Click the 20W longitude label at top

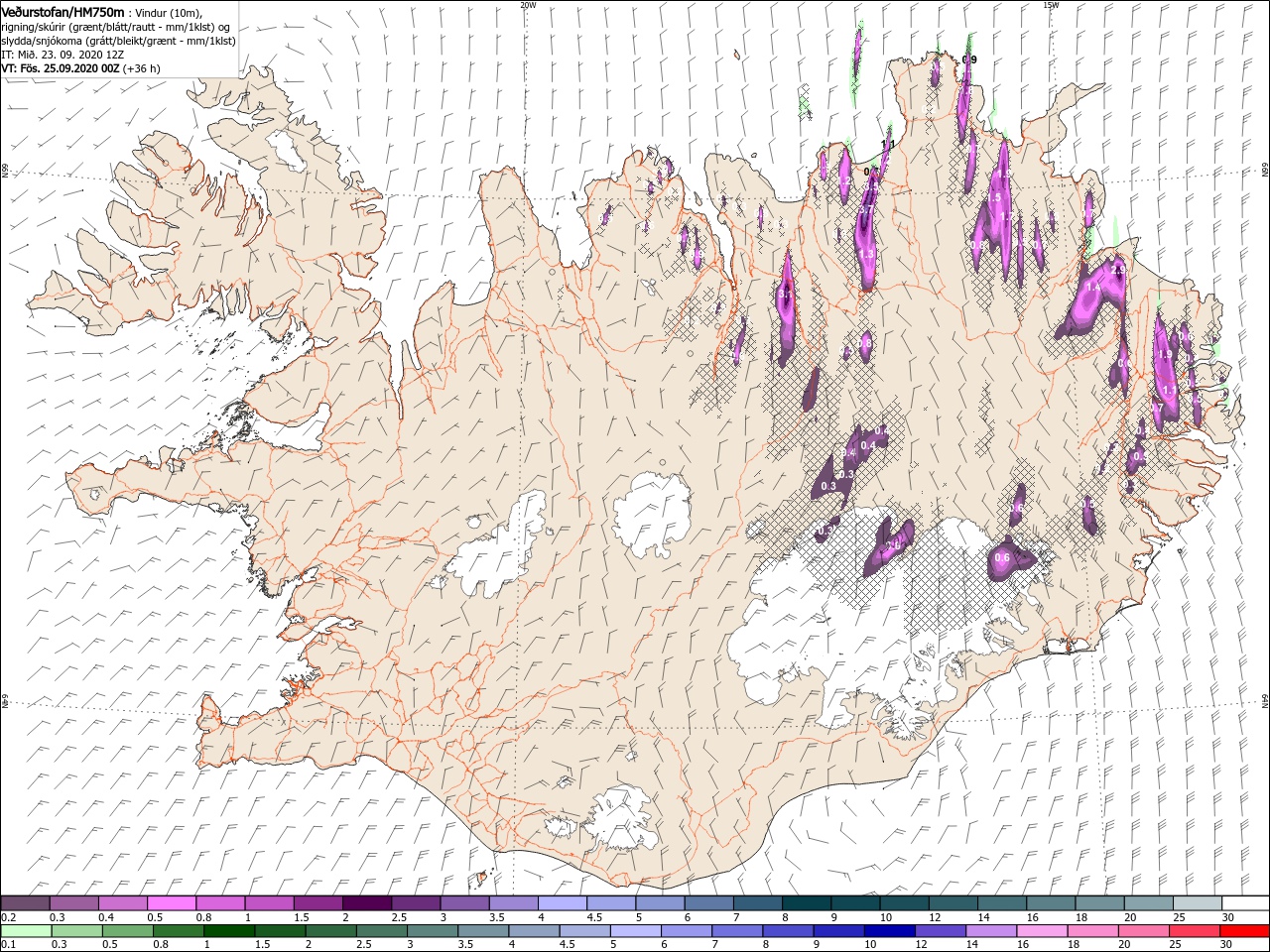tap(528, 5)
